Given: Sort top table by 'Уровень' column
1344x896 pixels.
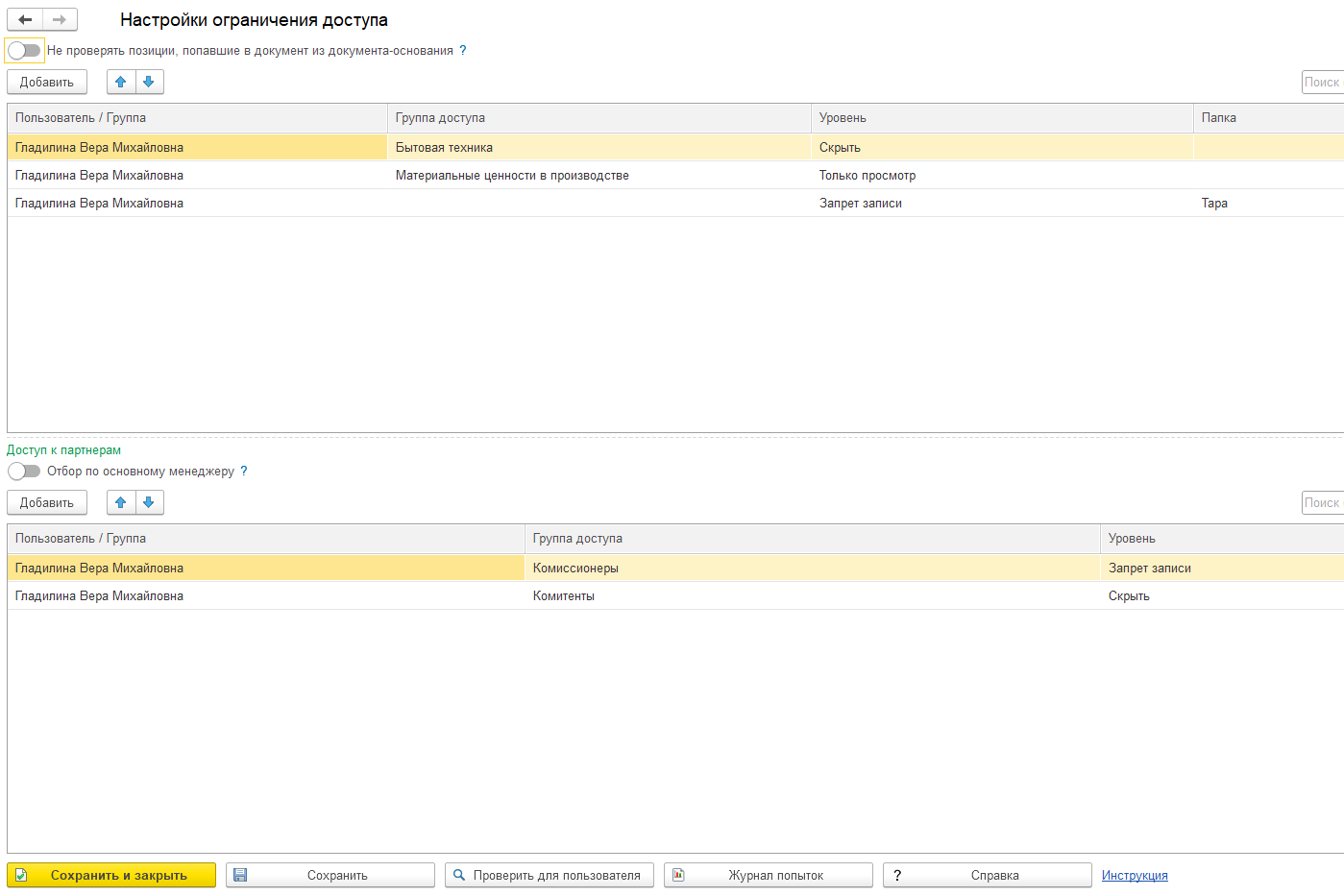Looking at the screenshot, I should click(1002, 118).
